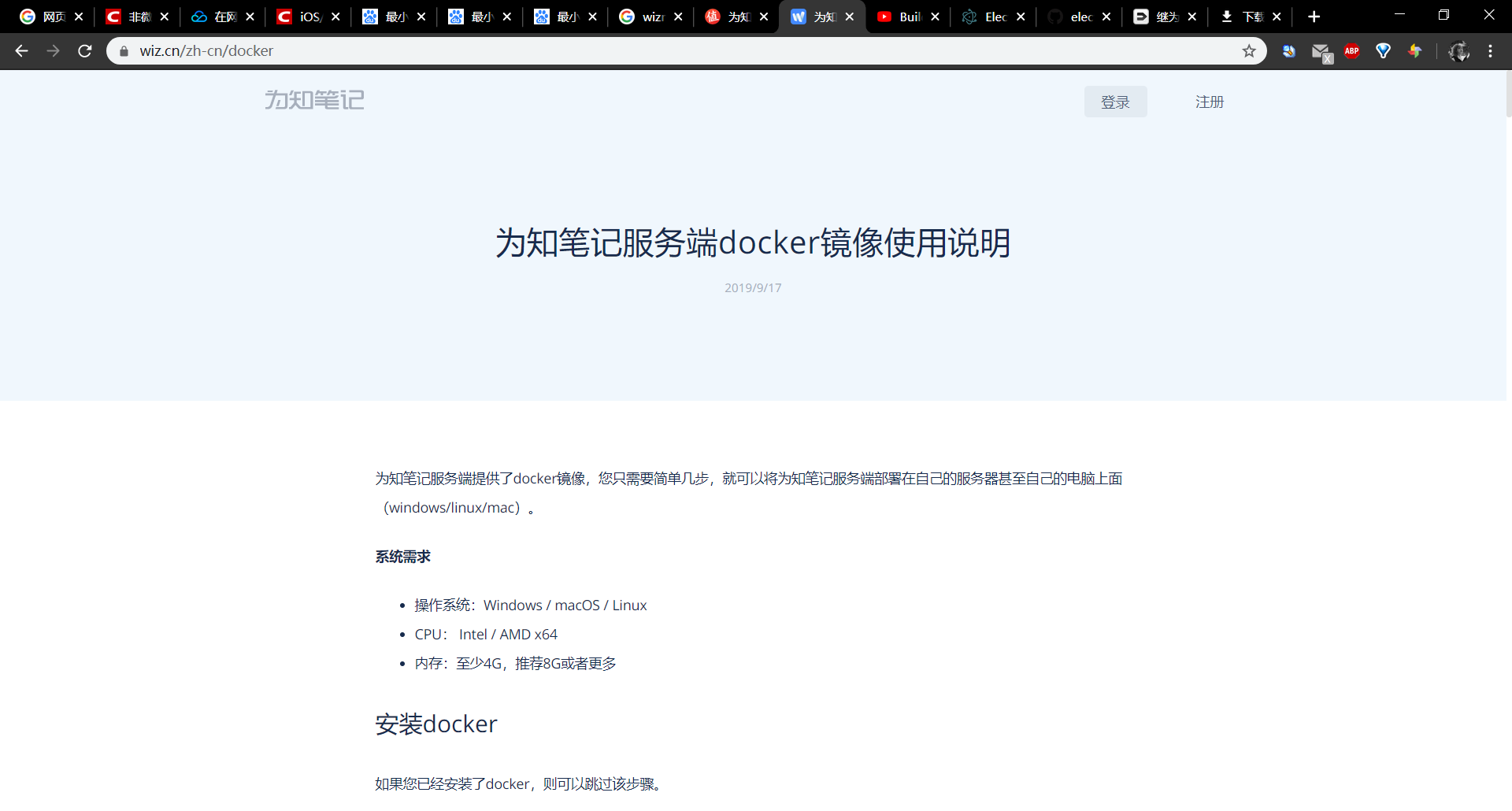This screenshot has width=1512, height=811.
Task: Click the 如果您已经安装了docker paragraph
Action: [521, 784]
